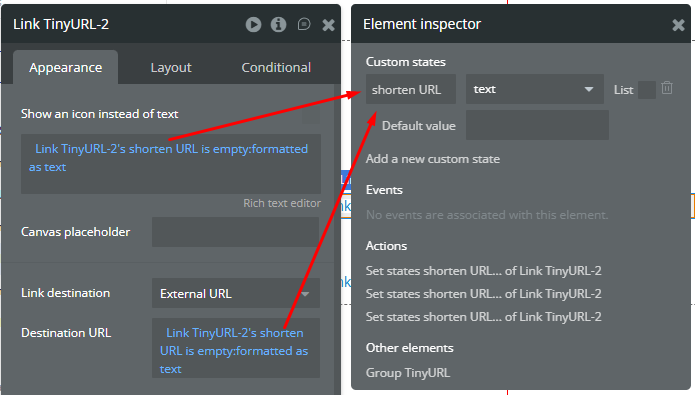695x395 pixels.
Task: Switch to the Appearance tab
Action: [x=66, y=67]
